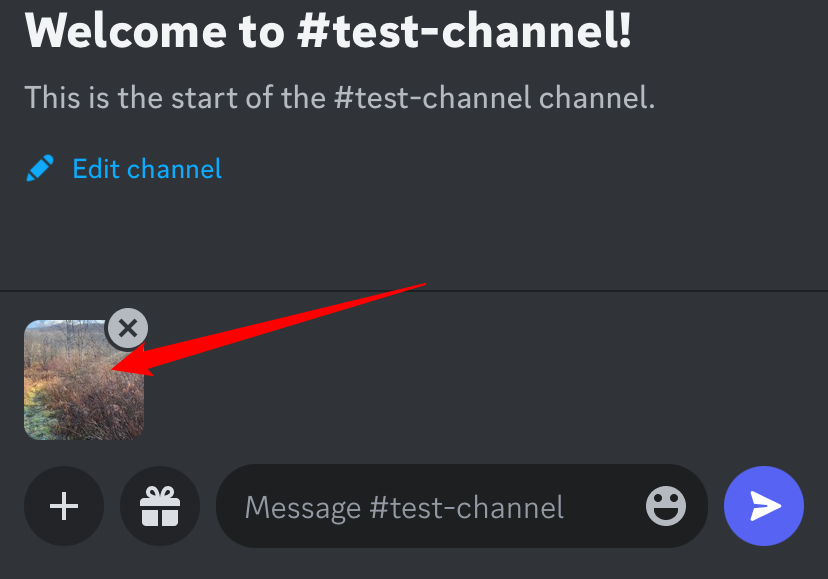This screenshot has width=828, height=579.
Task: Click the Welcome to #test-channel! heading
Action: 329,33
